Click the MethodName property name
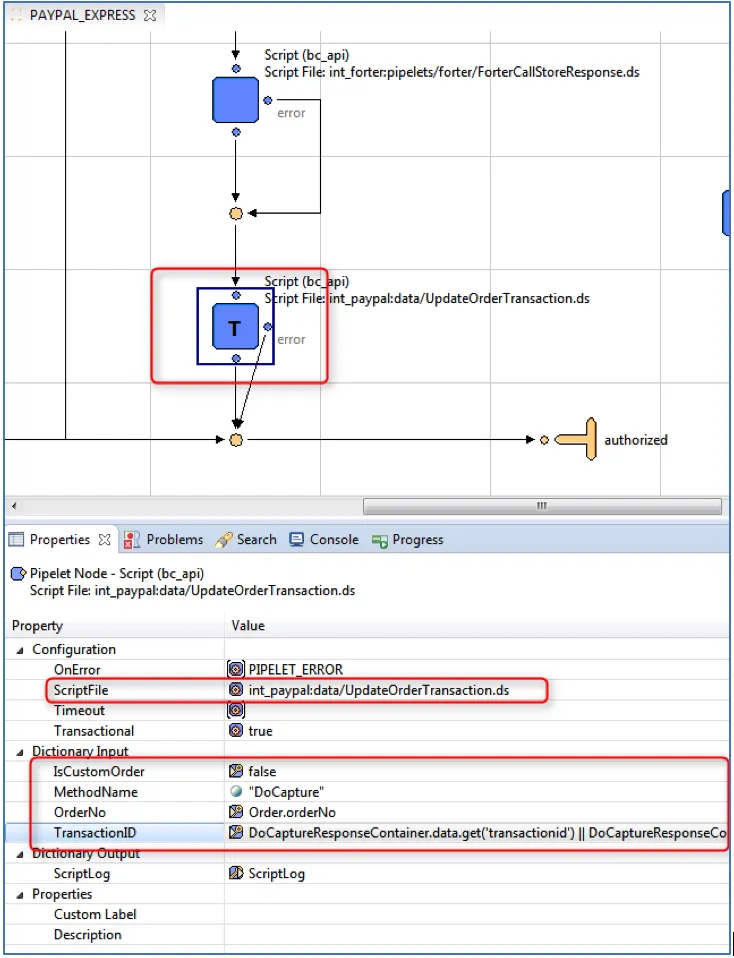 coord(95,792)
